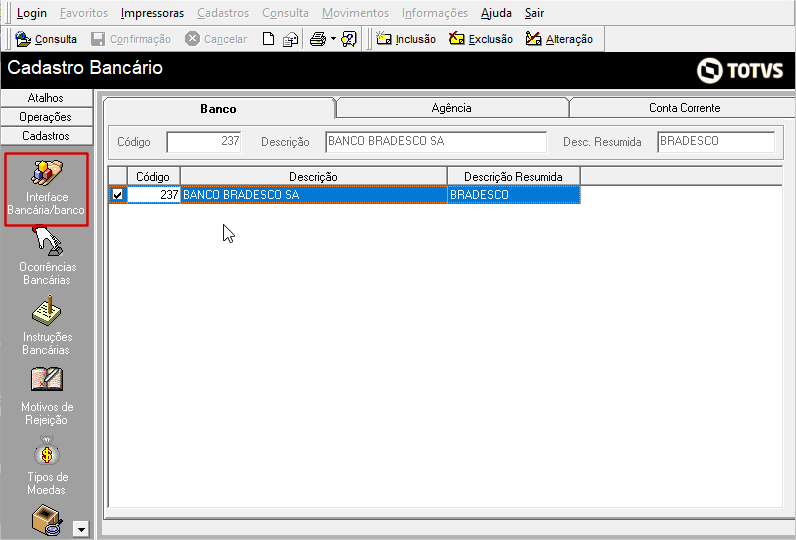Open the Informações menu
This screenshot has width=796, height=540.
435,13
